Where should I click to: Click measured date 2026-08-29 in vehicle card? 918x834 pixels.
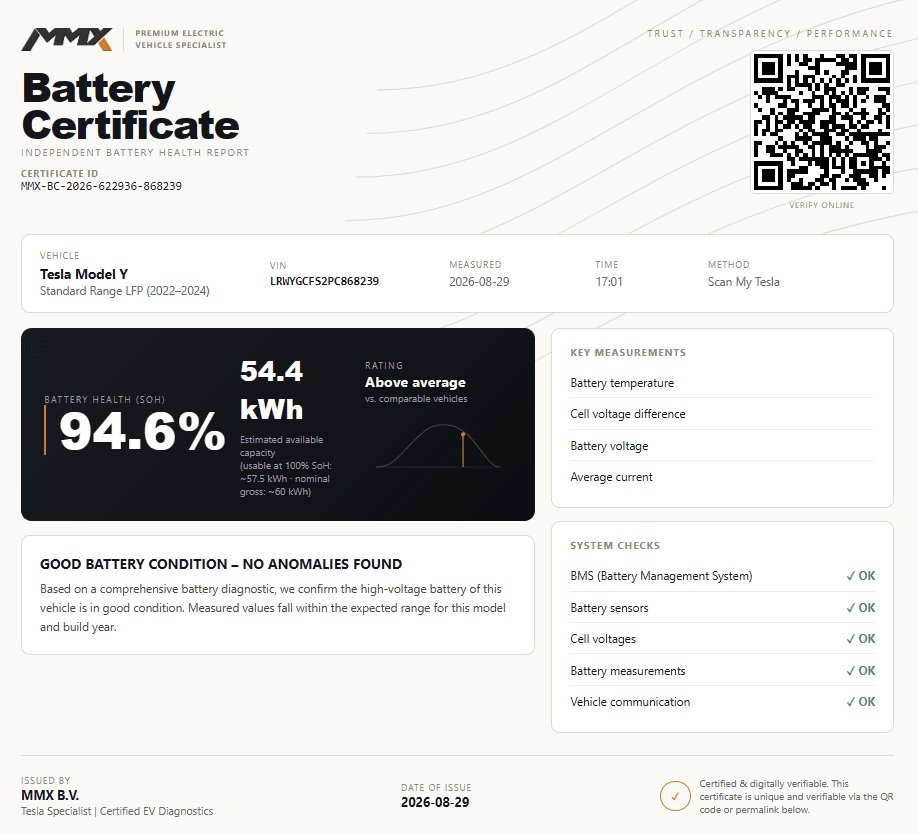[479, 282]
